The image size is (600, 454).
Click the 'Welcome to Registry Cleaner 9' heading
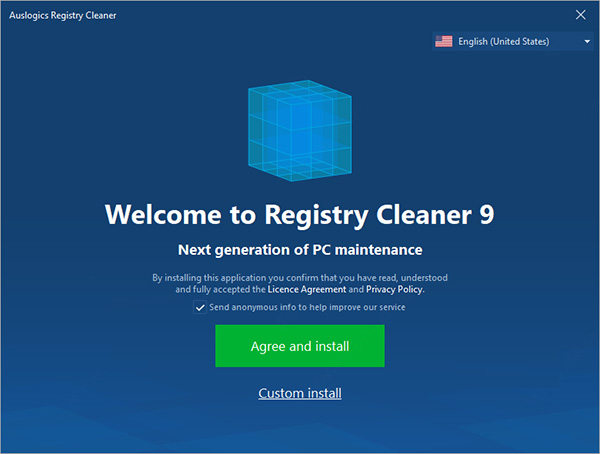click(300, 215)
